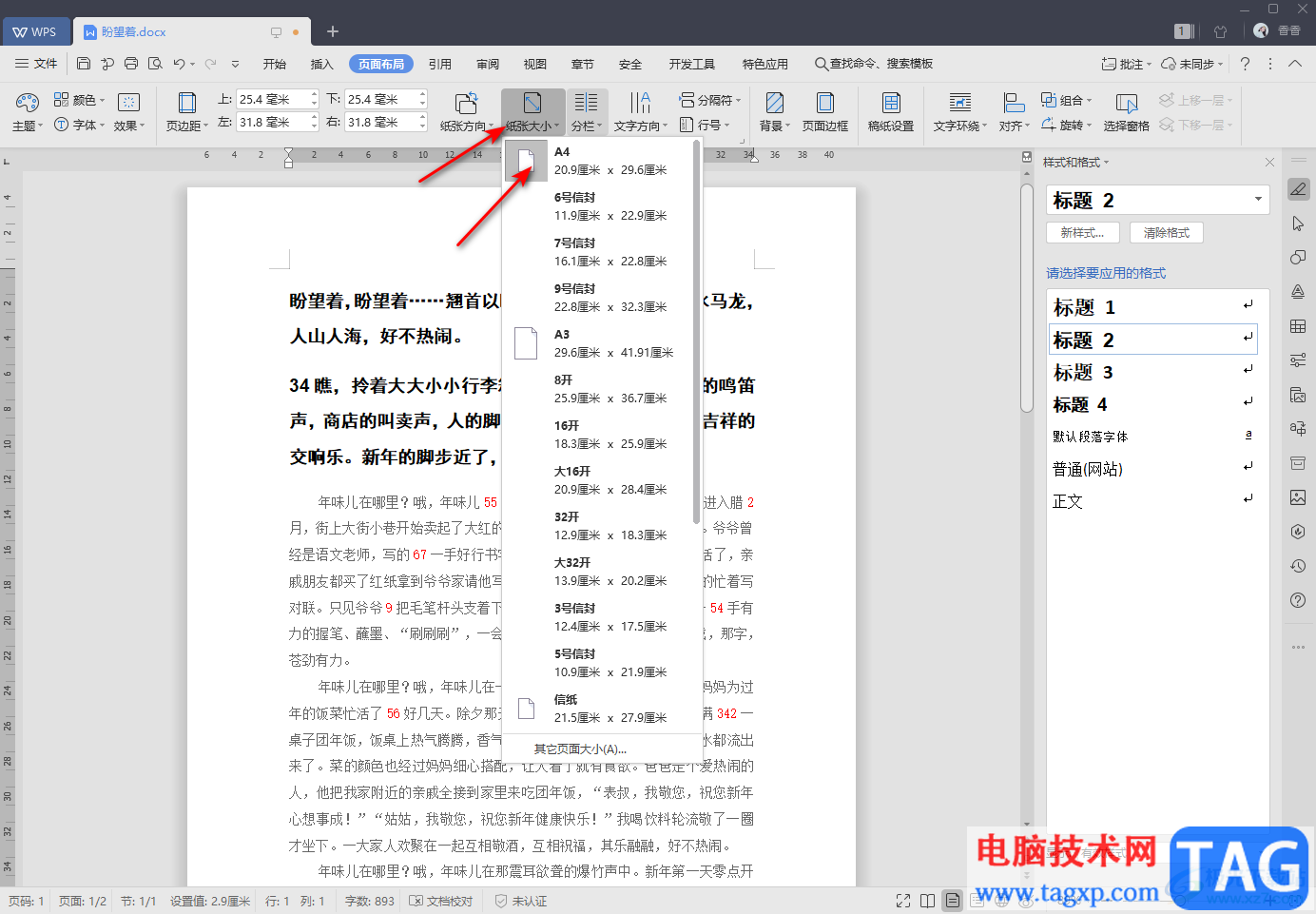Switch to the 引用 (References) tab
1316x914 pixels.
point(440,64)
